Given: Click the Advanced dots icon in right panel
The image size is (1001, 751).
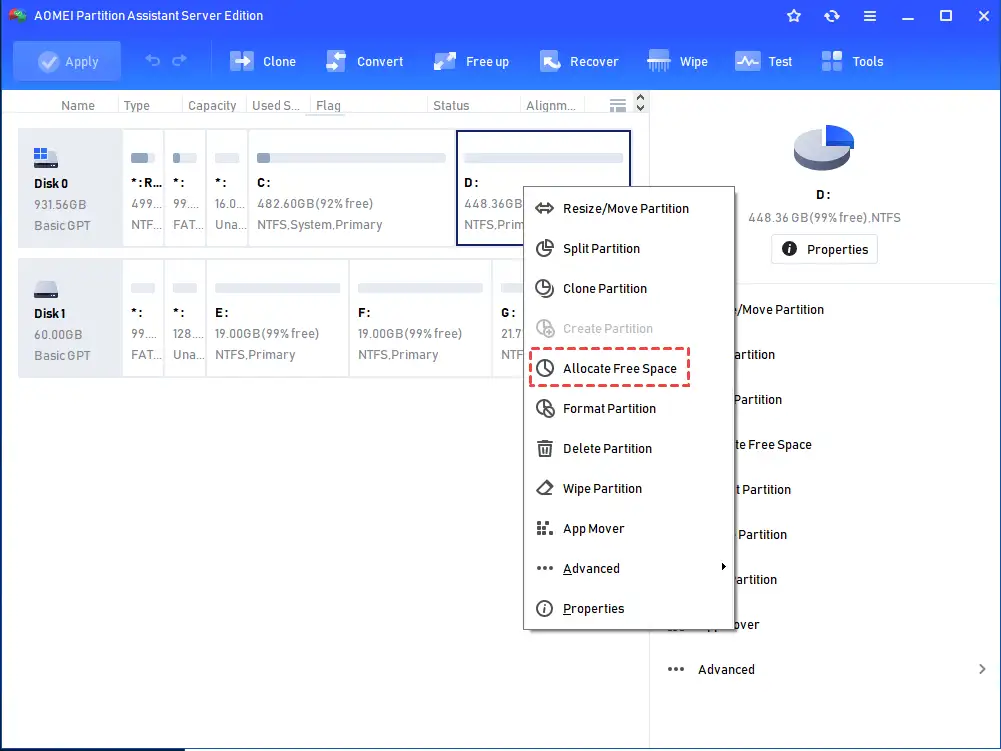Looking at the screenshot, I should (676, 669).
